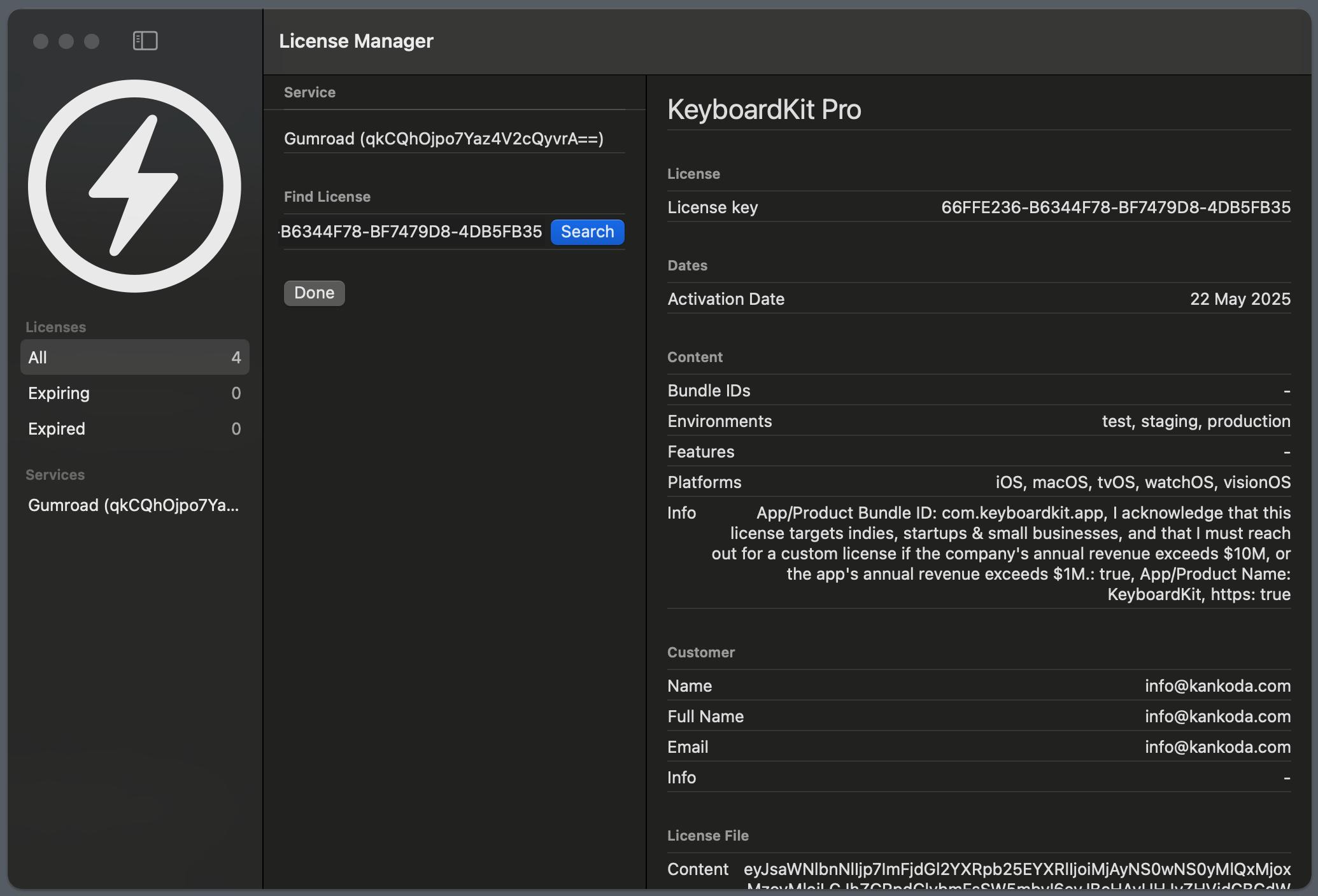
Task: Click the Search button
Action: 587,232
